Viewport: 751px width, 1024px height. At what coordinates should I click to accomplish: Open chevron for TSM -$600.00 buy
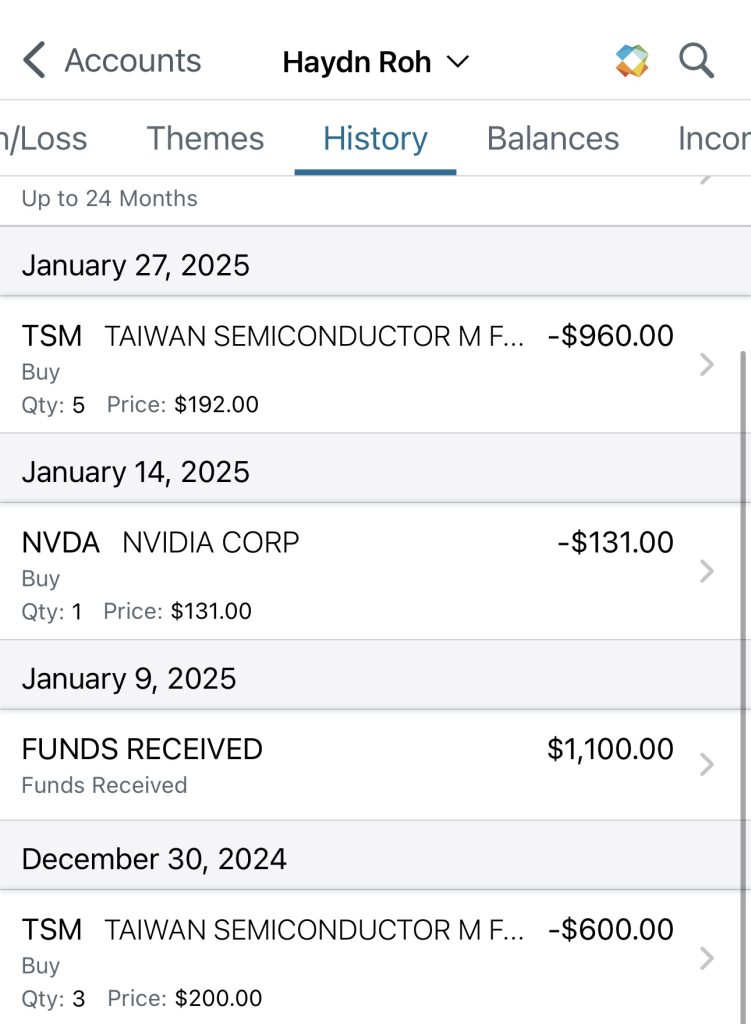[707, 959]
